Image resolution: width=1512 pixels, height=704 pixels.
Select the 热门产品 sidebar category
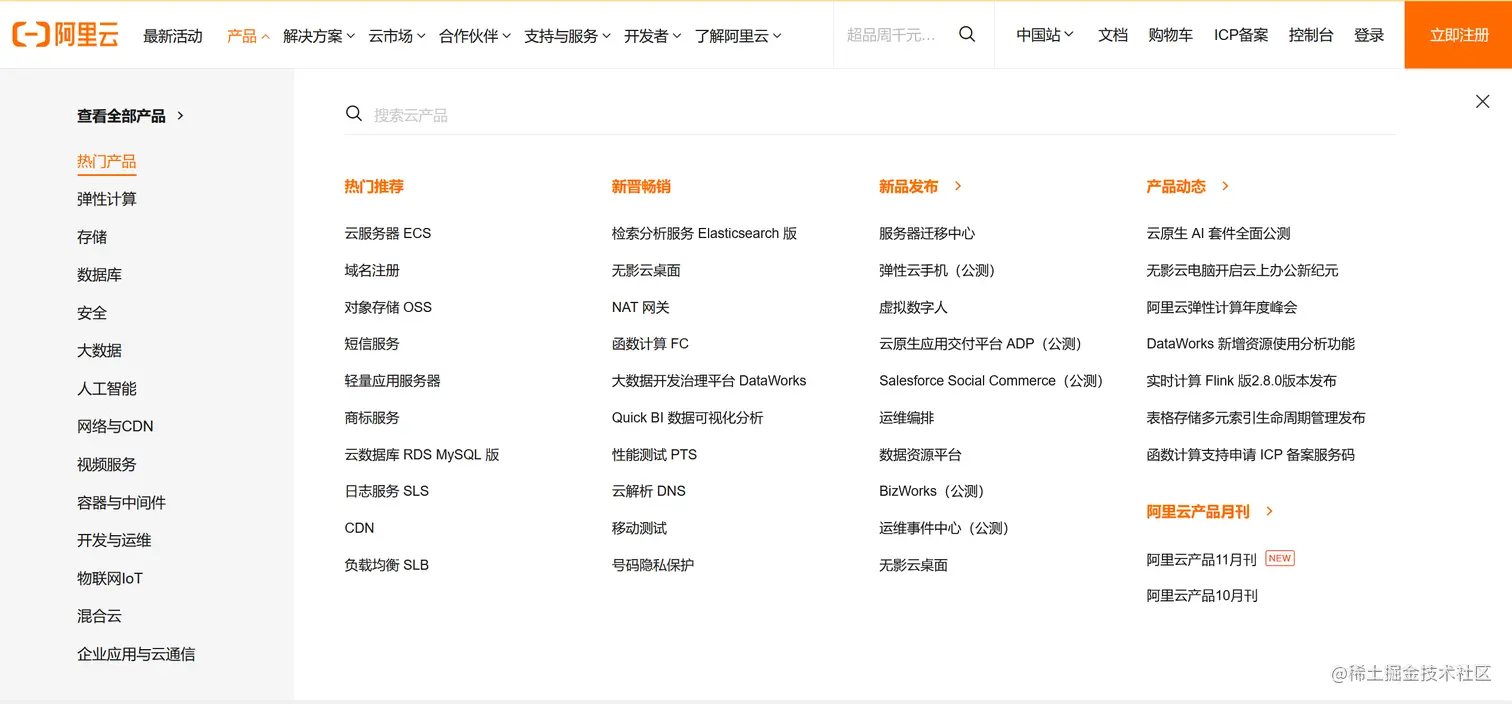pos(106,162)
